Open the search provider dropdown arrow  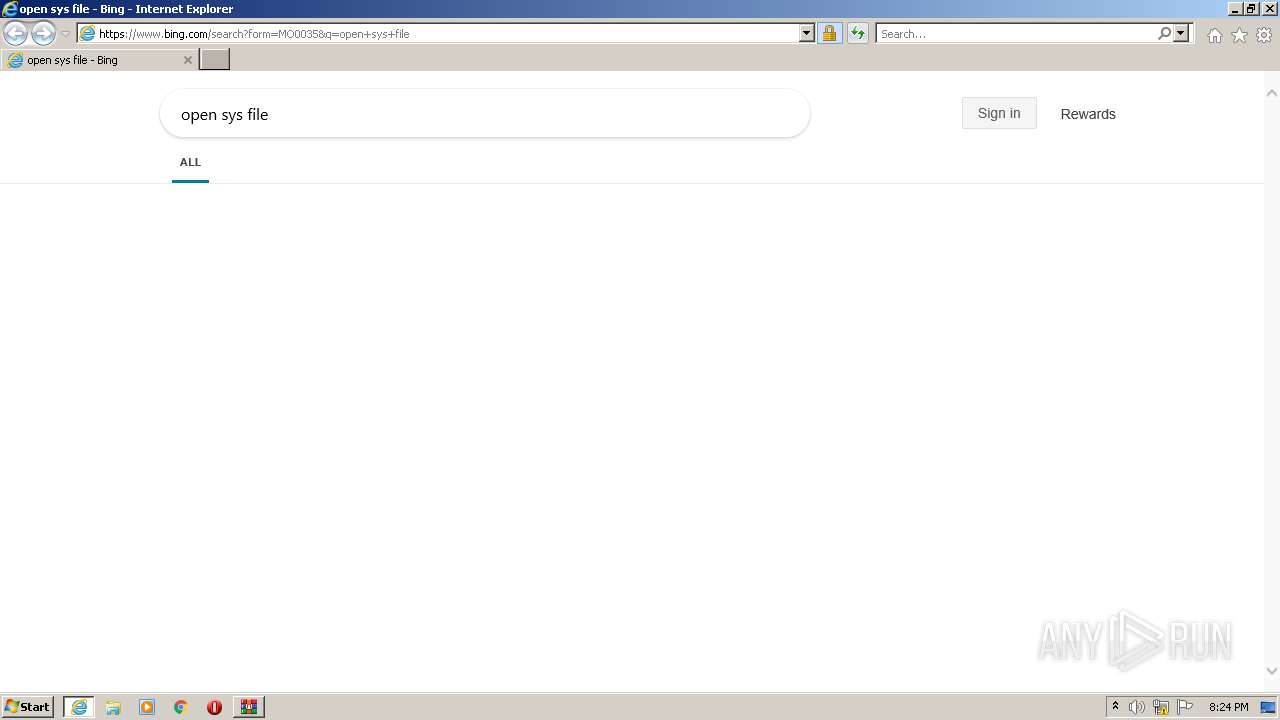point(1181,33)
